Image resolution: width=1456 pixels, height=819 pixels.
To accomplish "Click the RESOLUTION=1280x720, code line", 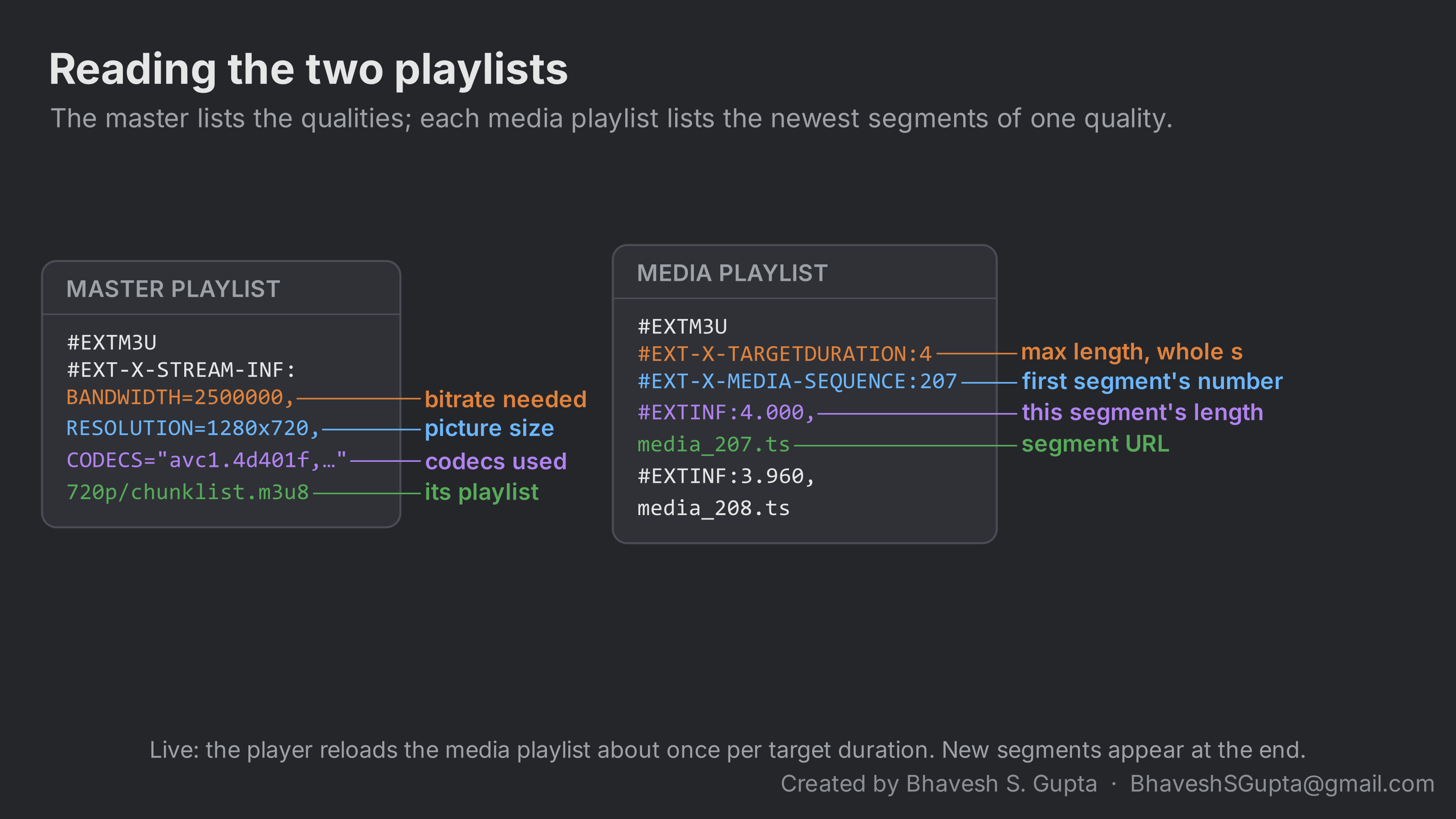I will point(193,429).
